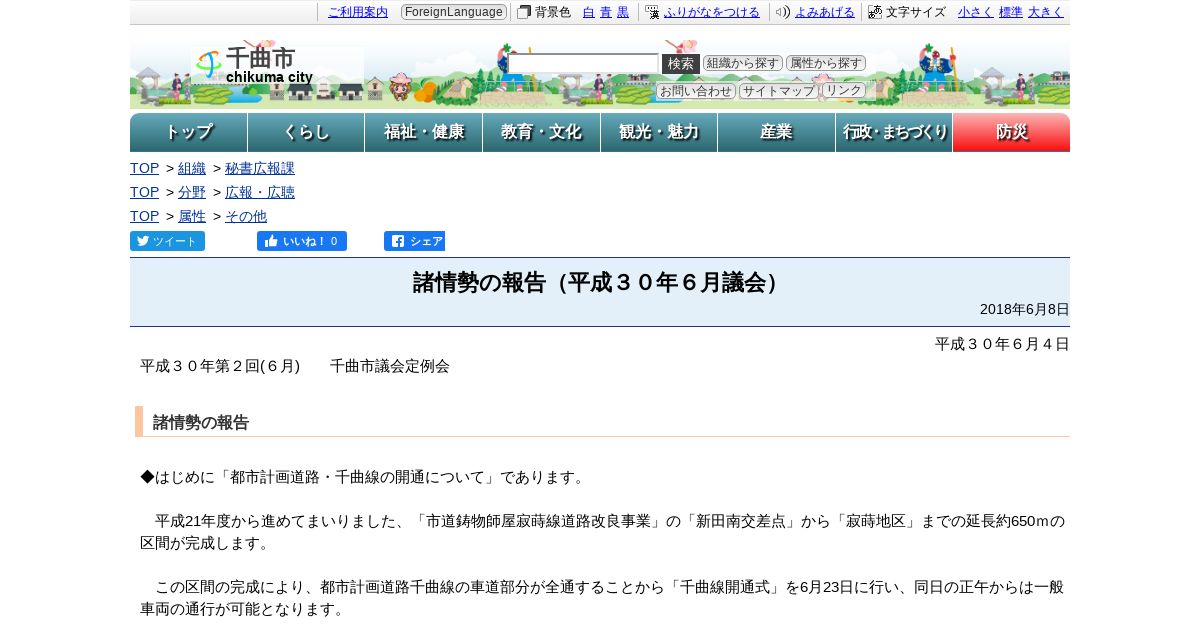
Task: Open the くらし navigation tab
Action: pos(306,132)
